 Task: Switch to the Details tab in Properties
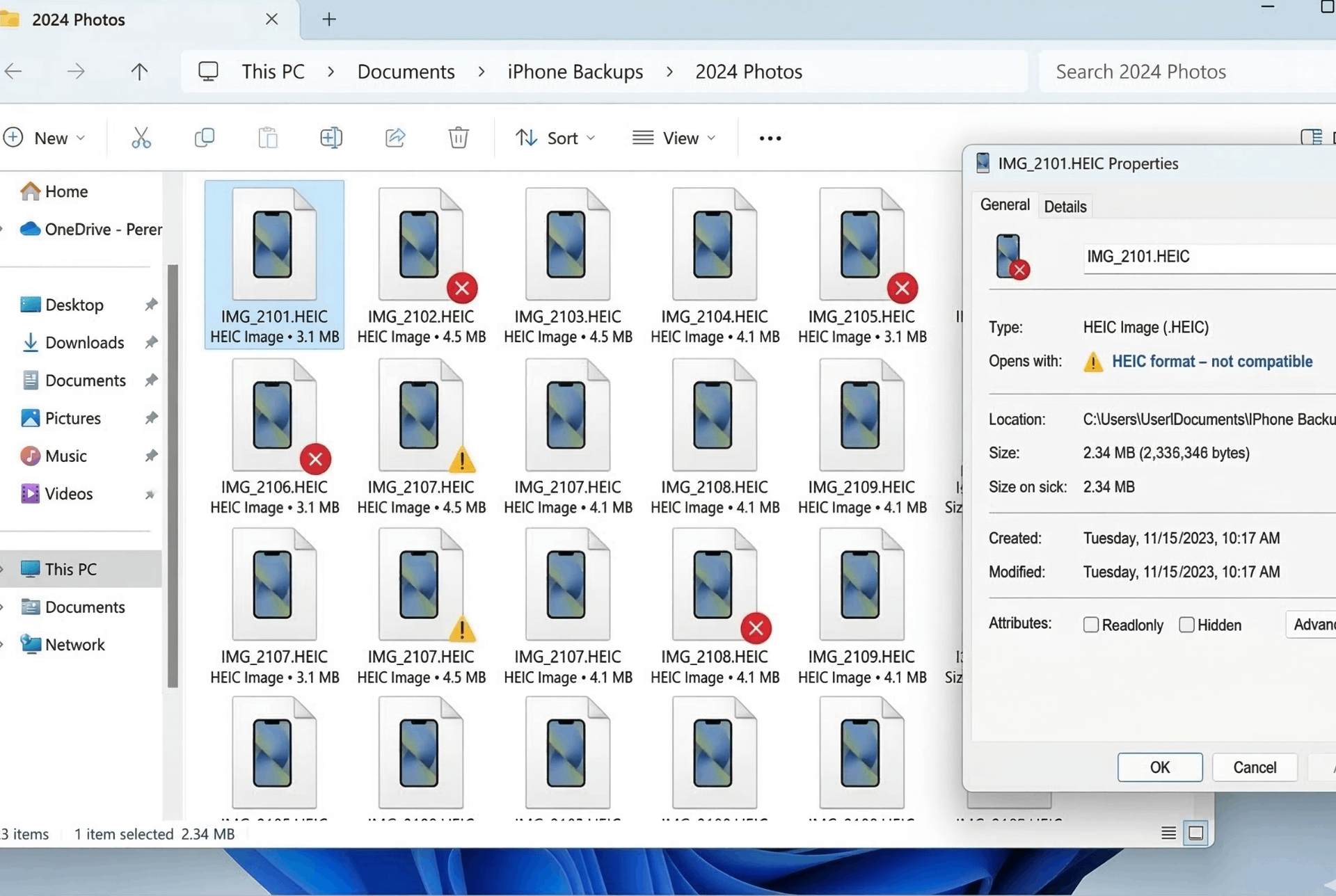coord(1065,206)
